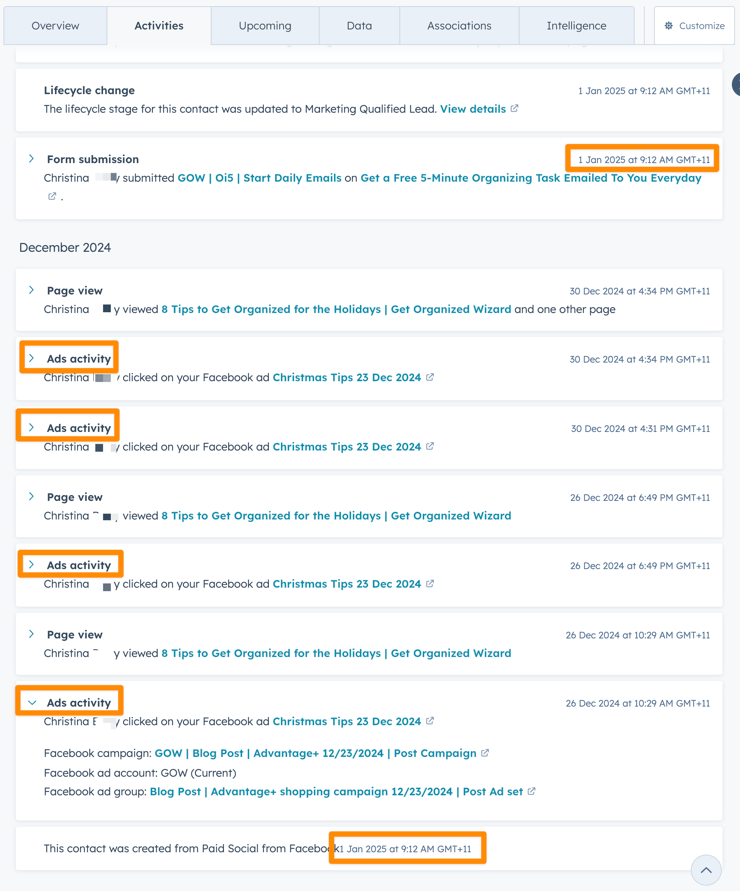Expand the Form submission entry

point(32,159)
